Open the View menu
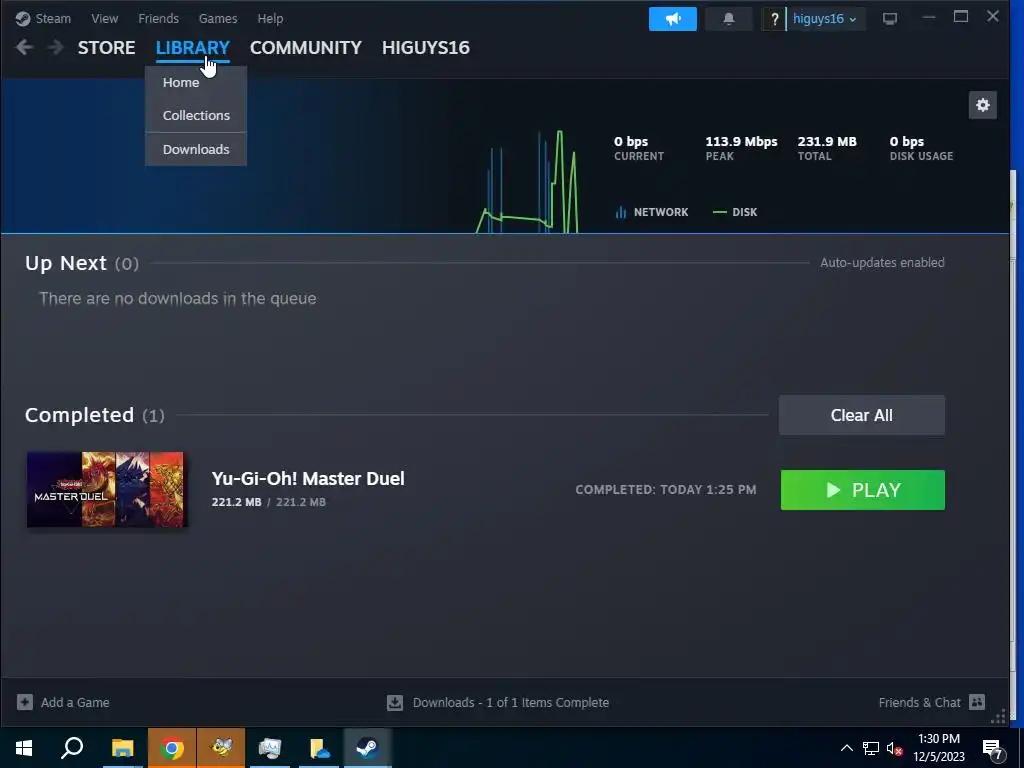Image resolution: width=1024 pixels, height=768 pixels. point(104,18)
